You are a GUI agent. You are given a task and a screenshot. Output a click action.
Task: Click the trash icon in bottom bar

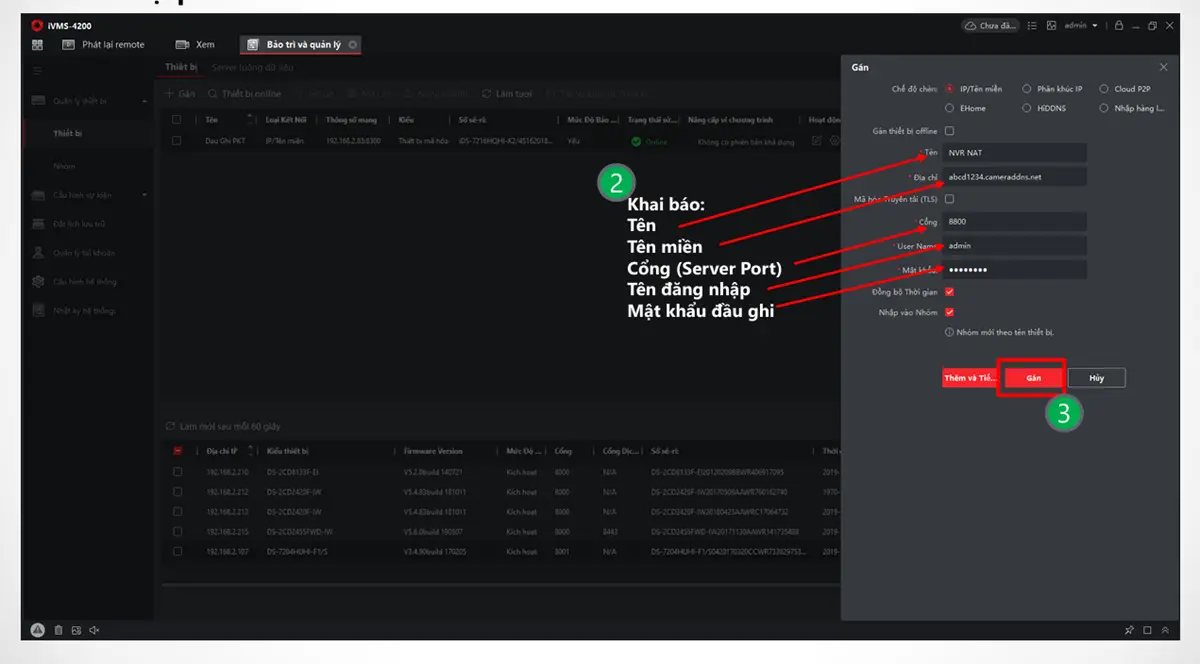coord(59,630)
